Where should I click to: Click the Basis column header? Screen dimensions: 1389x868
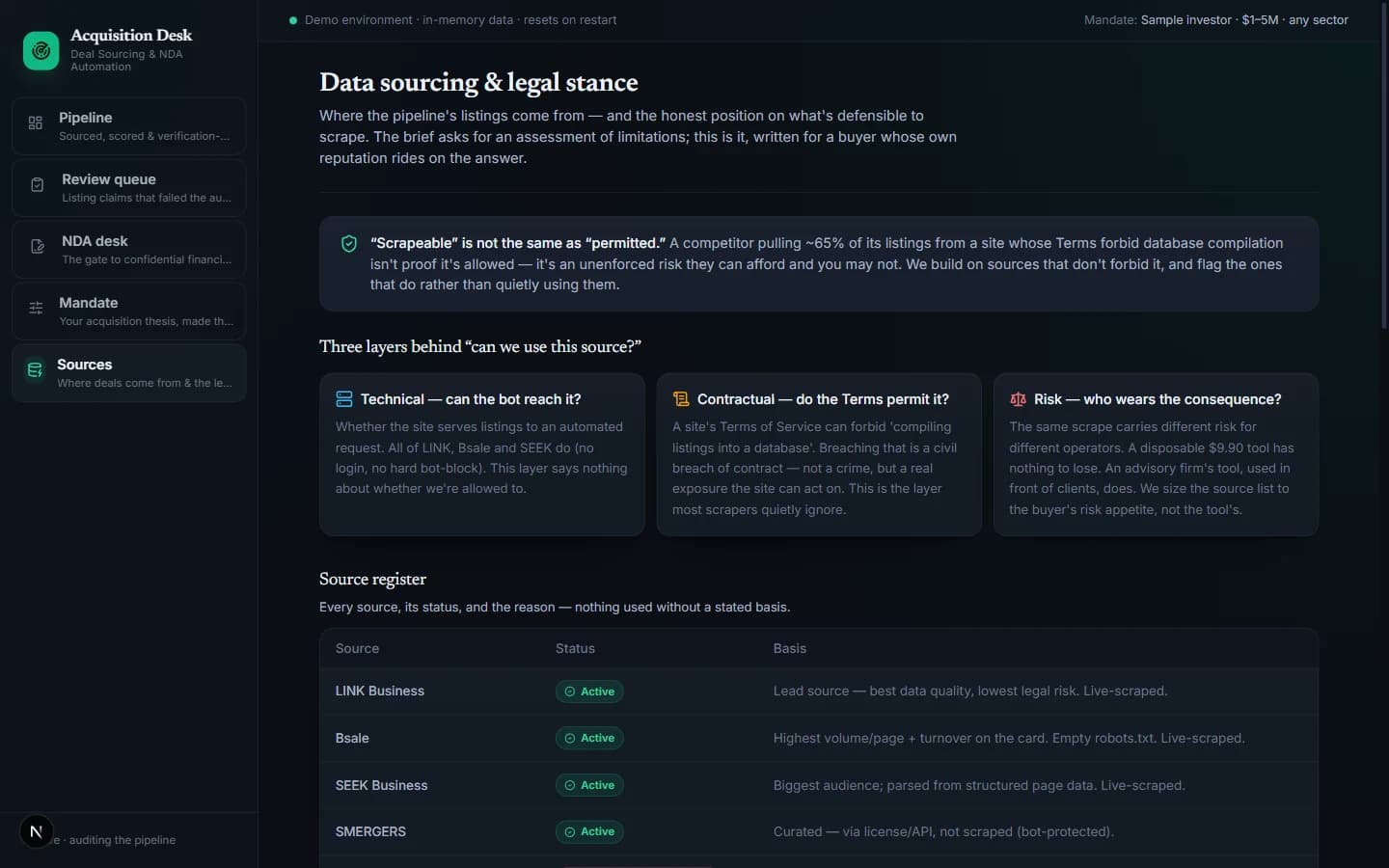790,649
